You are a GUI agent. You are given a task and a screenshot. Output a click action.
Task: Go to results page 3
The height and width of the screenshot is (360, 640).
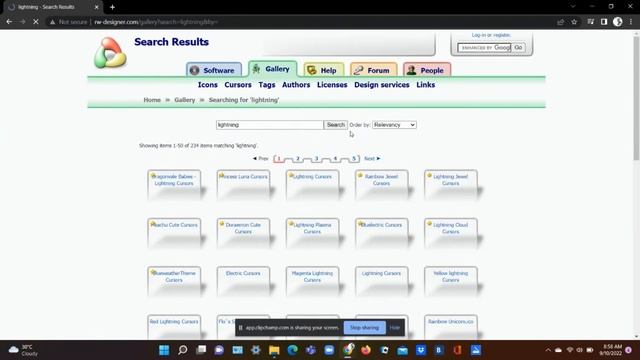[x=316, y=158]
